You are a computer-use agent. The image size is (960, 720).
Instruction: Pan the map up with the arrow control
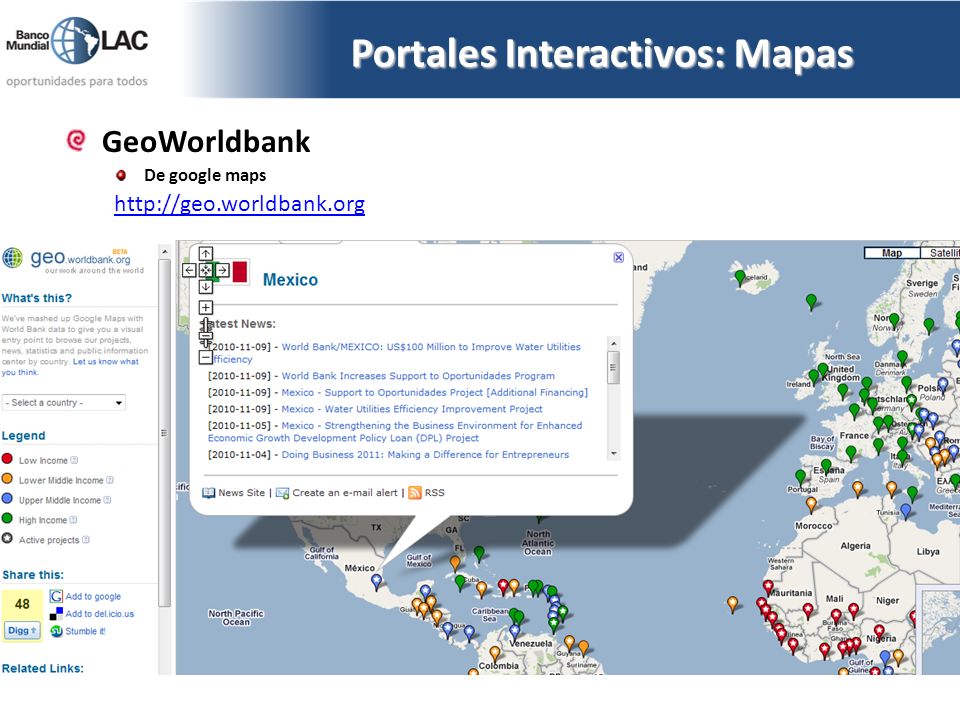coord(206,253)
